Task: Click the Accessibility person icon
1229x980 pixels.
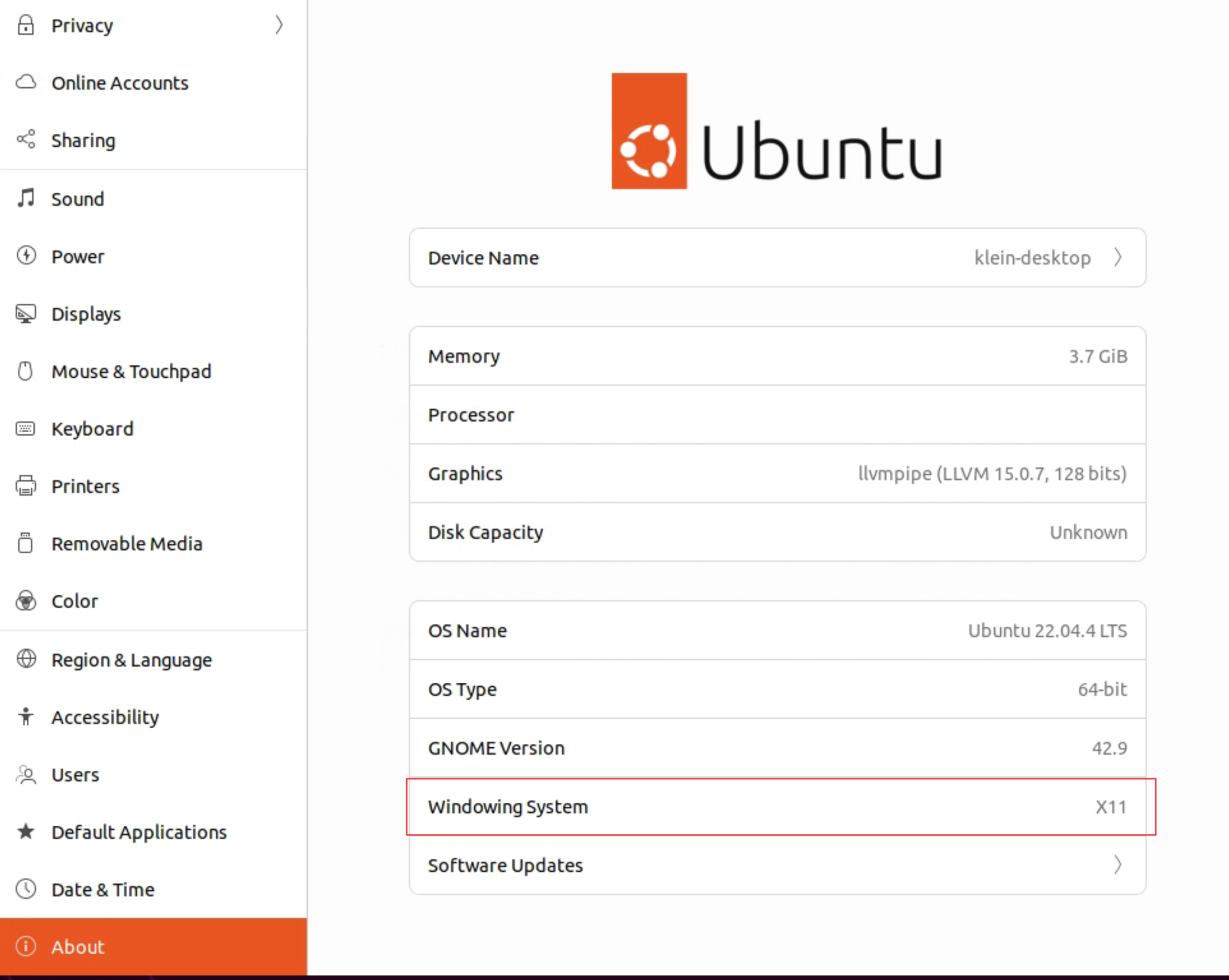Action: click(26, 716)
